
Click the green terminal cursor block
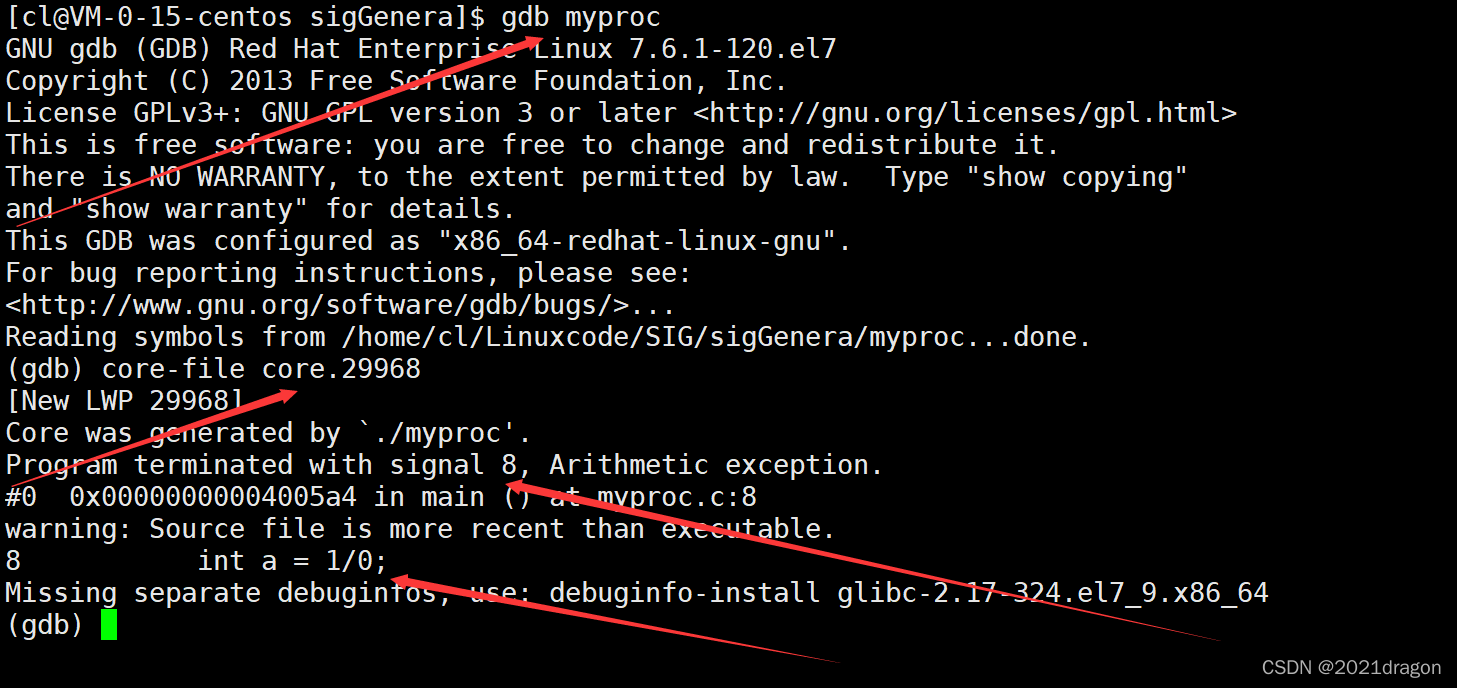[x=108, y=625]
